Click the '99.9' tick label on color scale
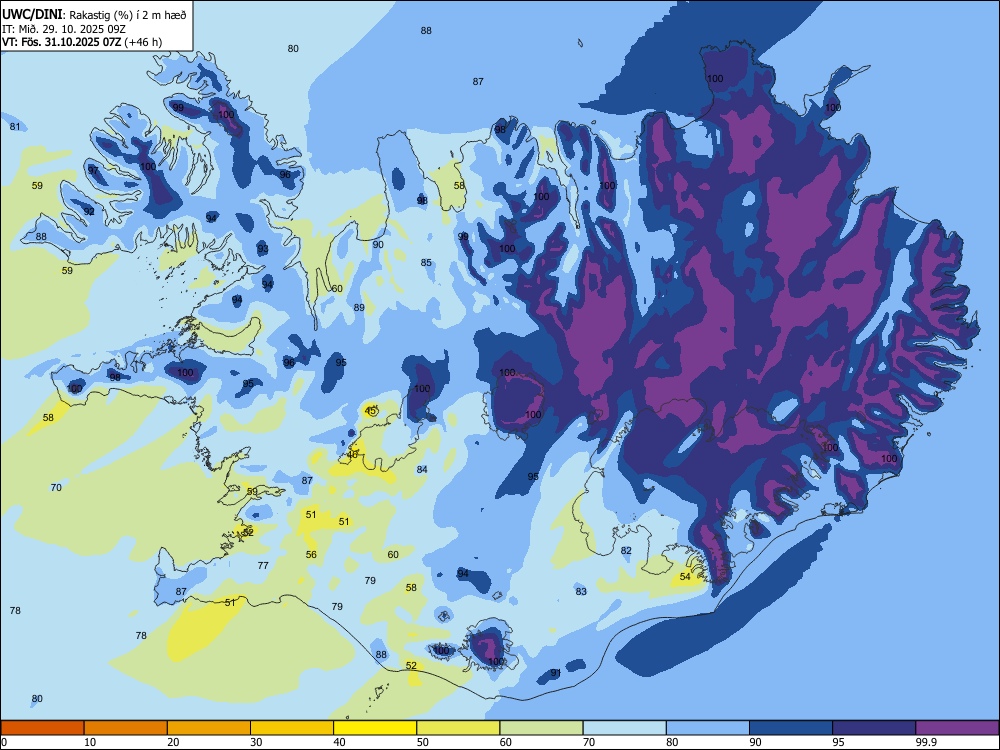The height and width of the screenshot is (750, 1000). click(925, 742)
